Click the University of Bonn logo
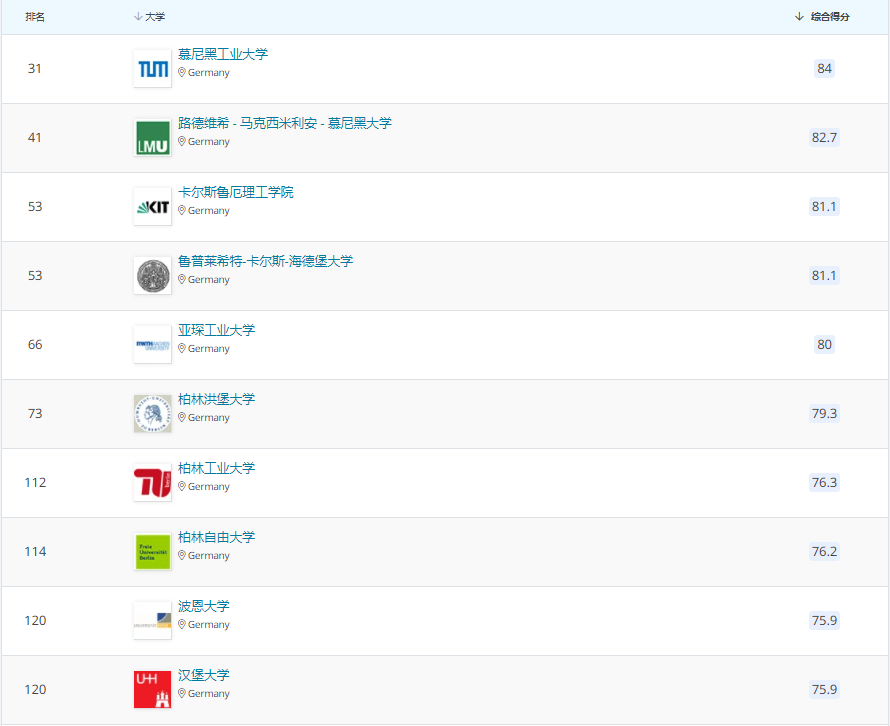The width and height of the screenshot is (890, 726). point(152,621)
